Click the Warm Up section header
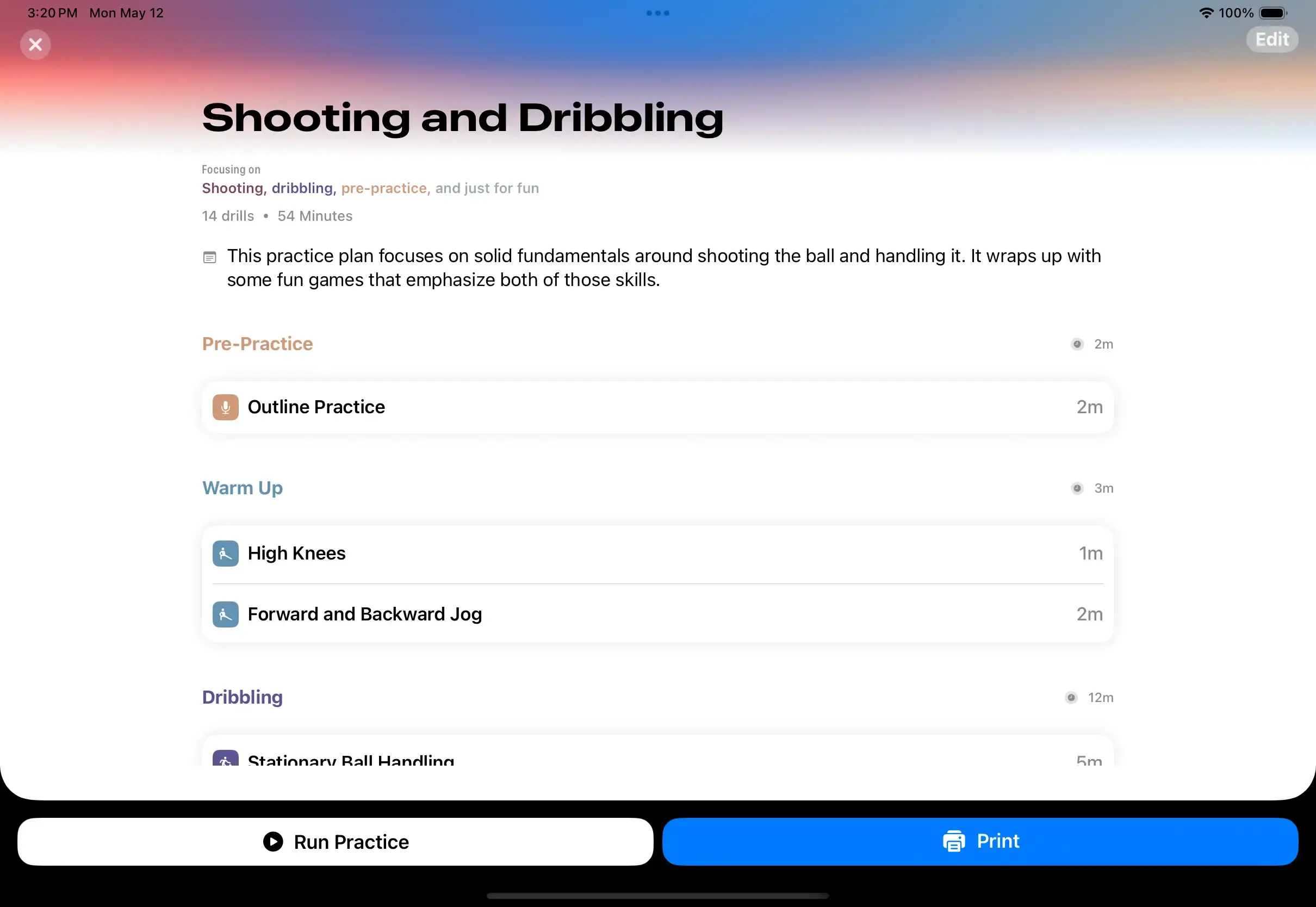 243,488
